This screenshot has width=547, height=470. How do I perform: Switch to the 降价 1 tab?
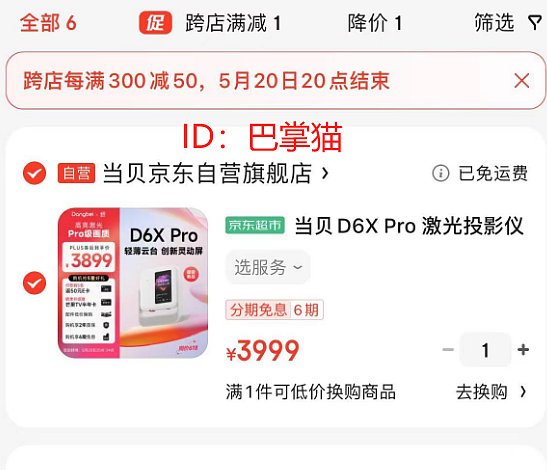click(375, 23)
